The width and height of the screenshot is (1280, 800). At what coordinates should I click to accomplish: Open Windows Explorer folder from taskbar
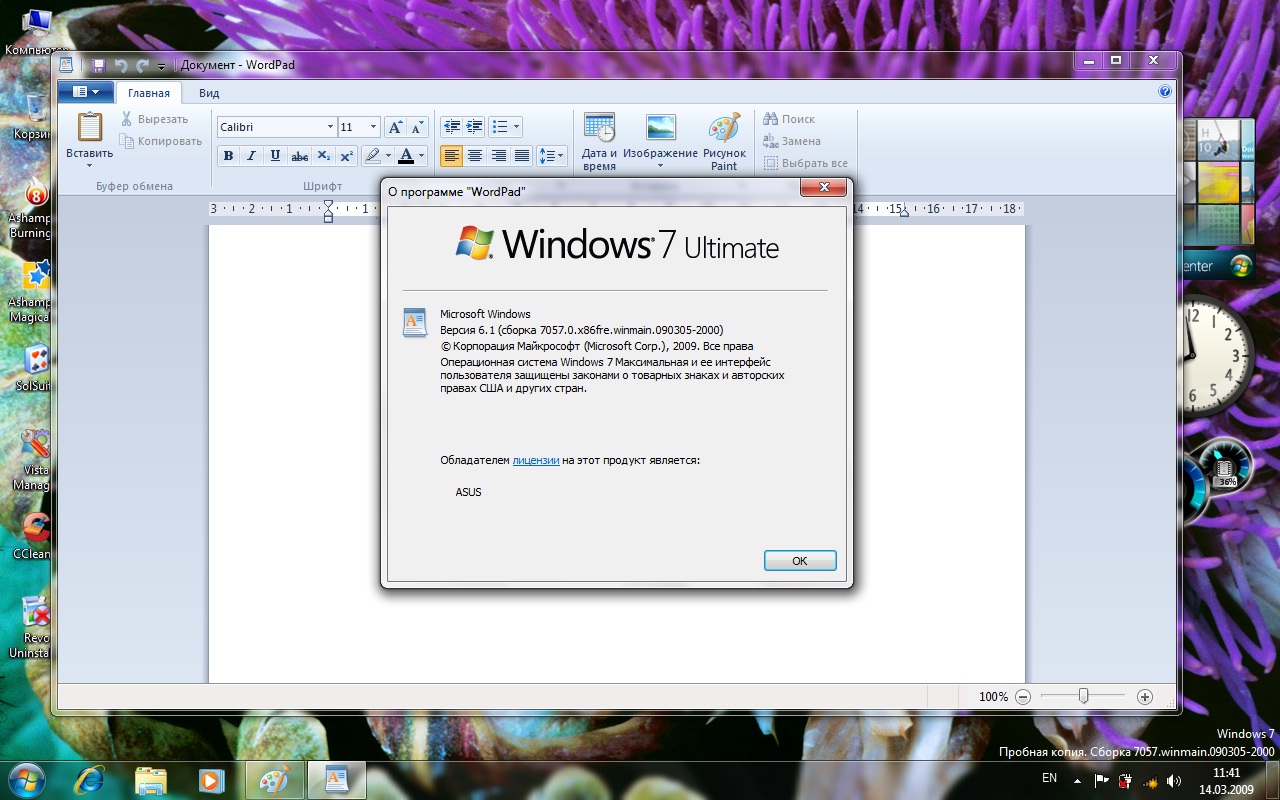click(150, 780)
